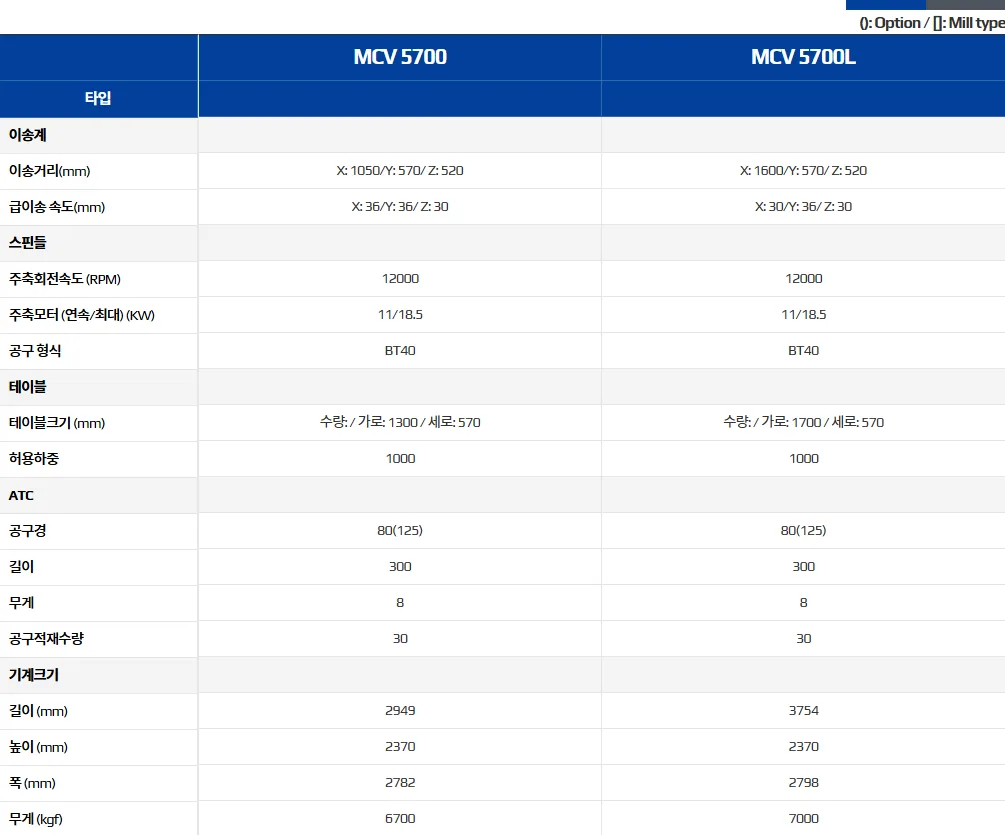Click 12000 RPM in the MCV 5700 column
This screenshot has width=1005, height=835.
point(400,279)
